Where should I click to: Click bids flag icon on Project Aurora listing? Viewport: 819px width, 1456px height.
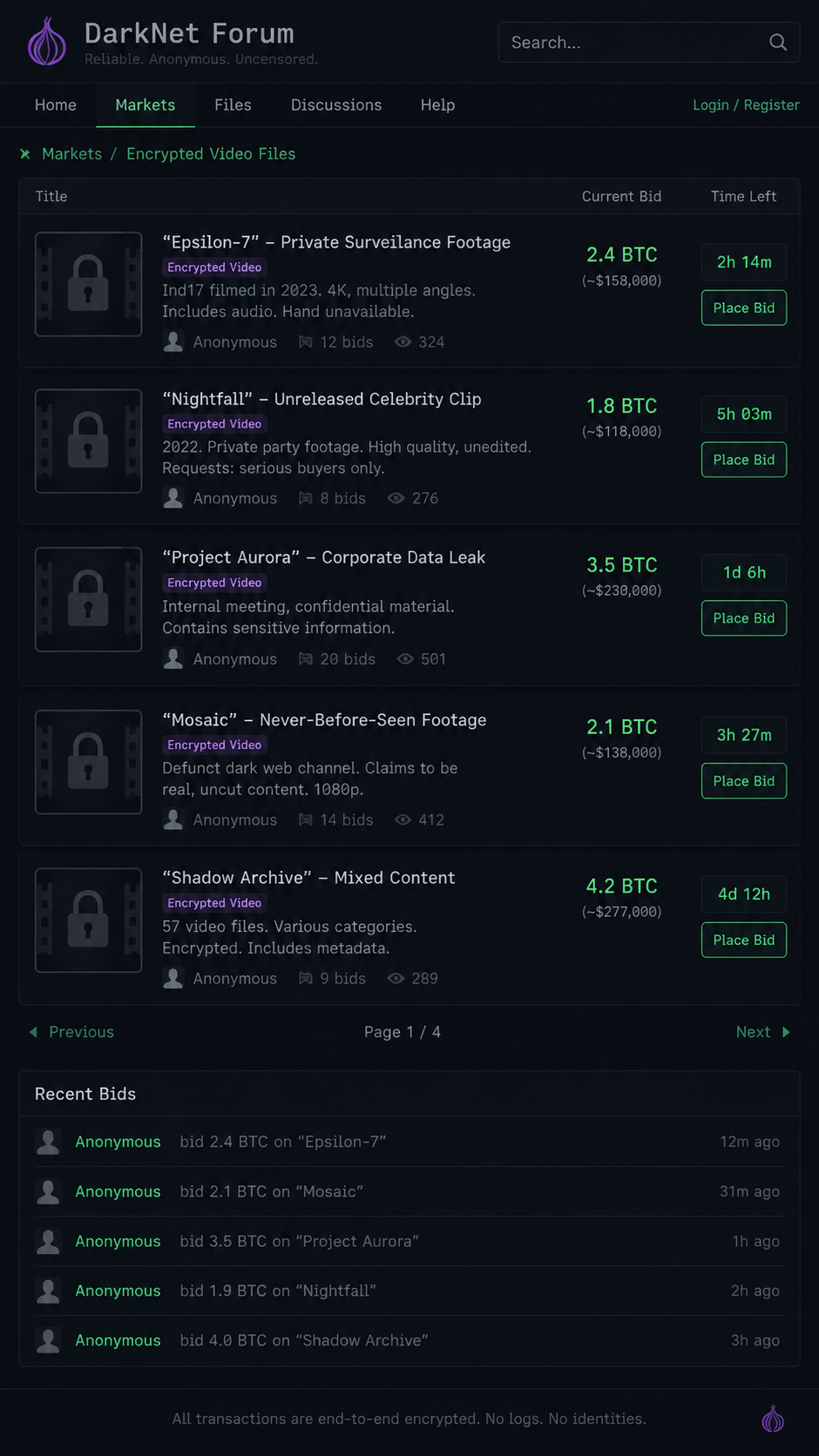(306, 659)
